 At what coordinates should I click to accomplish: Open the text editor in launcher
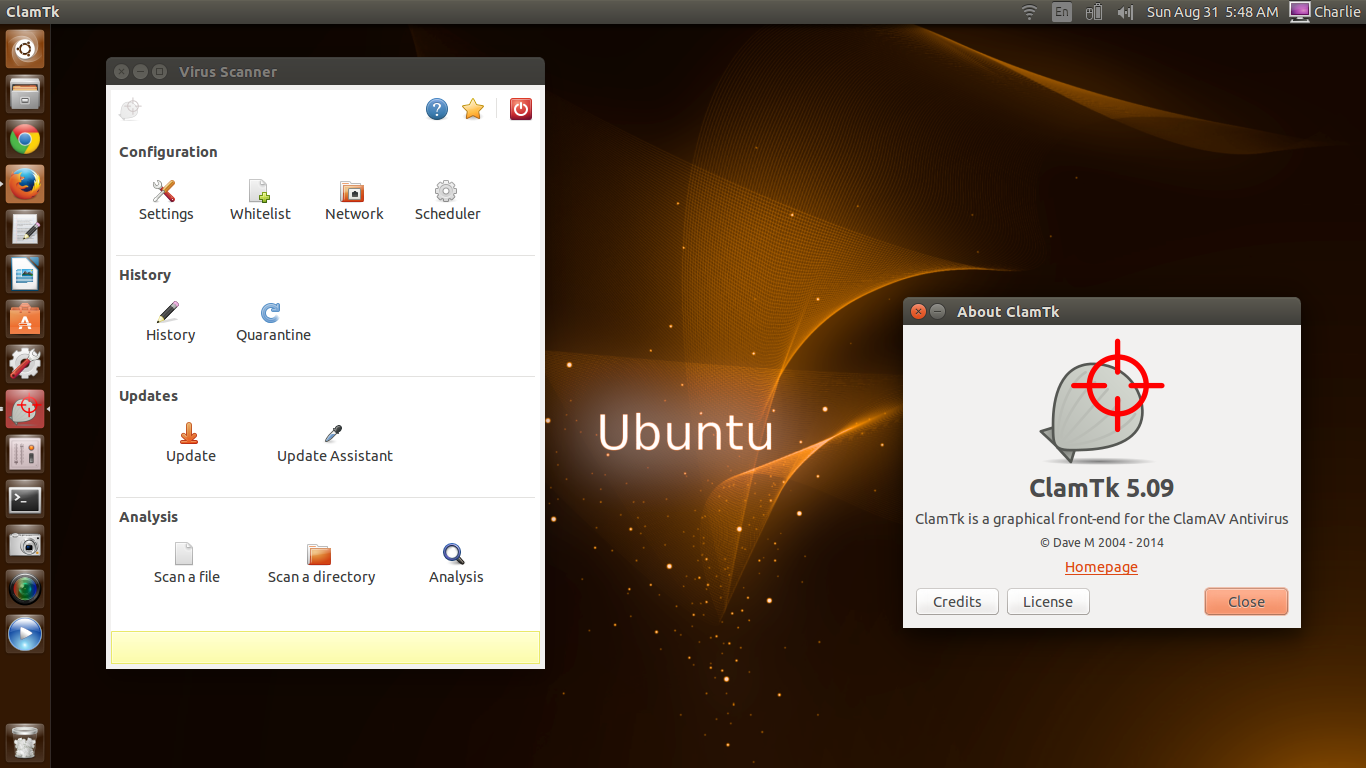coord(25,229)
